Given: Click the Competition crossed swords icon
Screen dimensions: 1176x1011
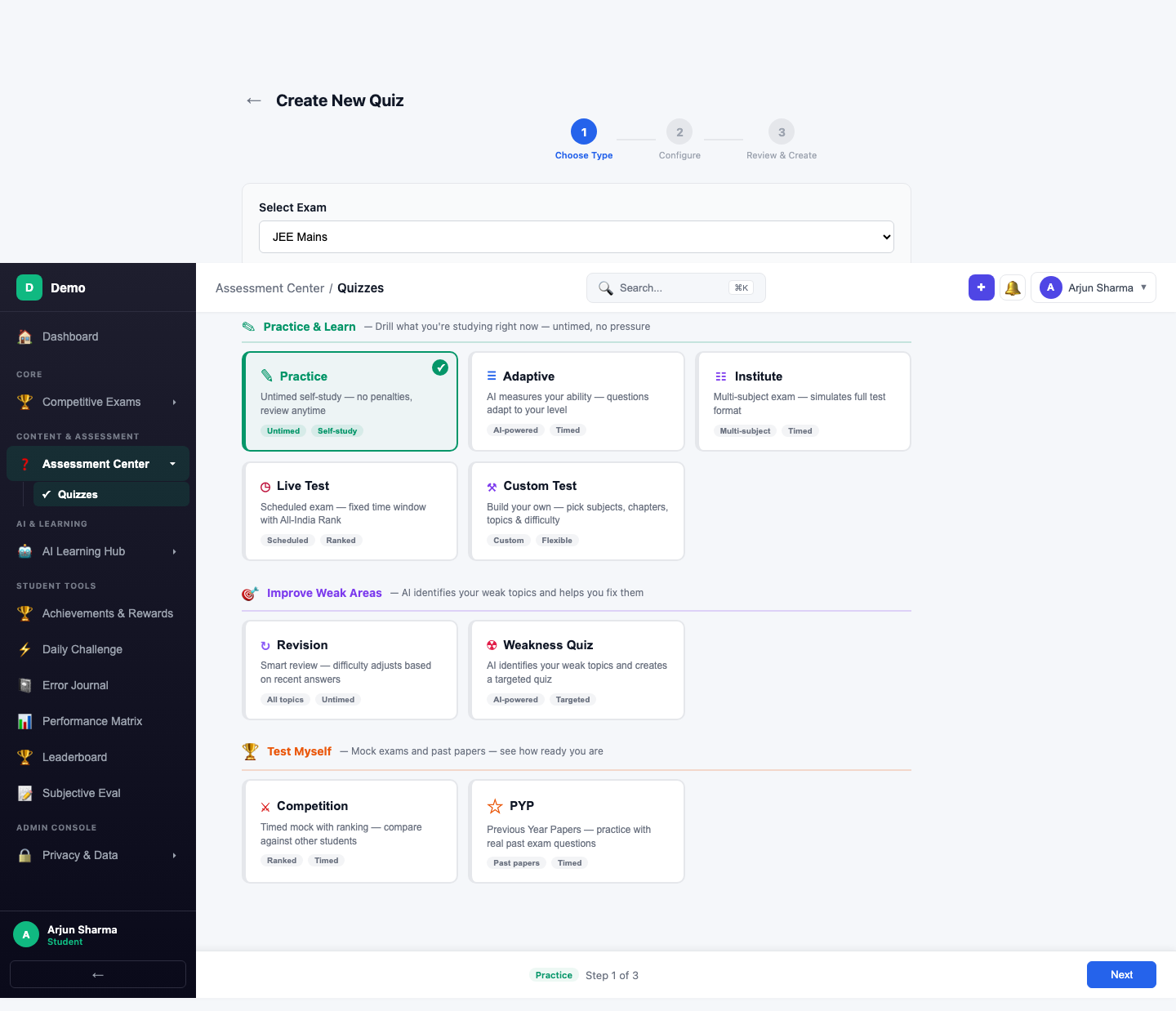Looking at the screenshot, I should tap(265, 807).
